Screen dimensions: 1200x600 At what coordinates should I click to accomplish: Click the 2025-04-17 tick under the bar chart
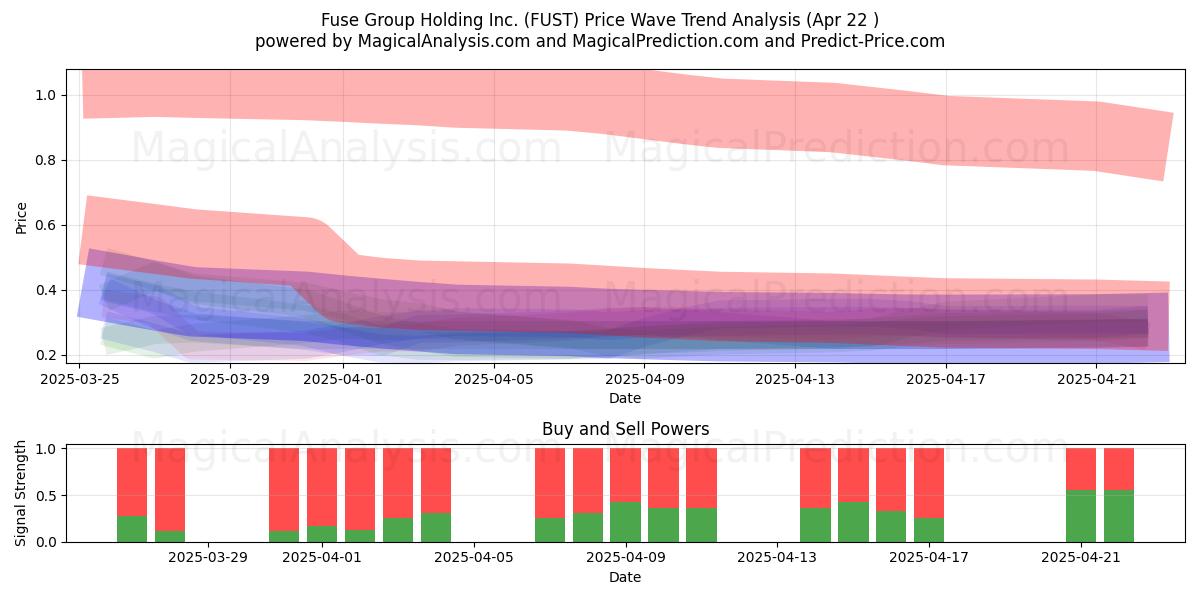pos(929,558)
